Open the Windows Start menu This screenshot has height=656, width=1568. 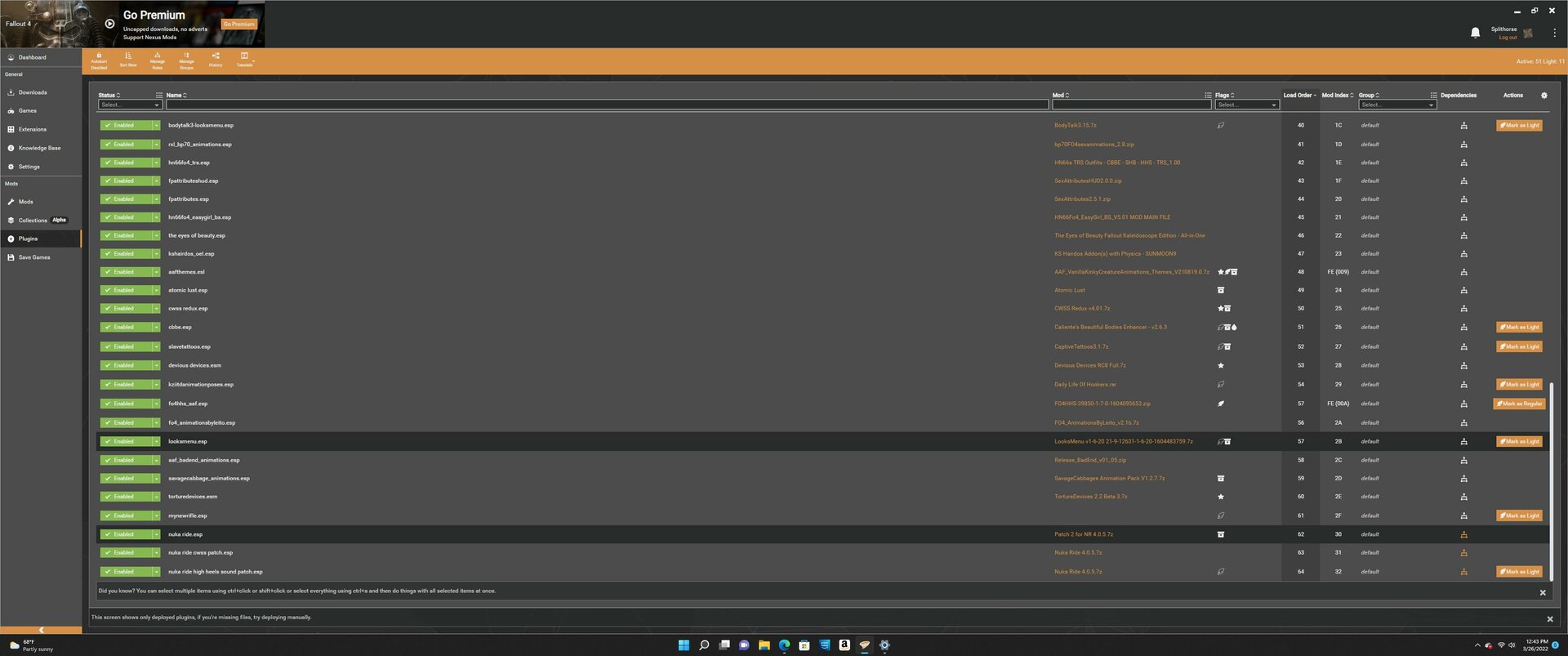684,645
